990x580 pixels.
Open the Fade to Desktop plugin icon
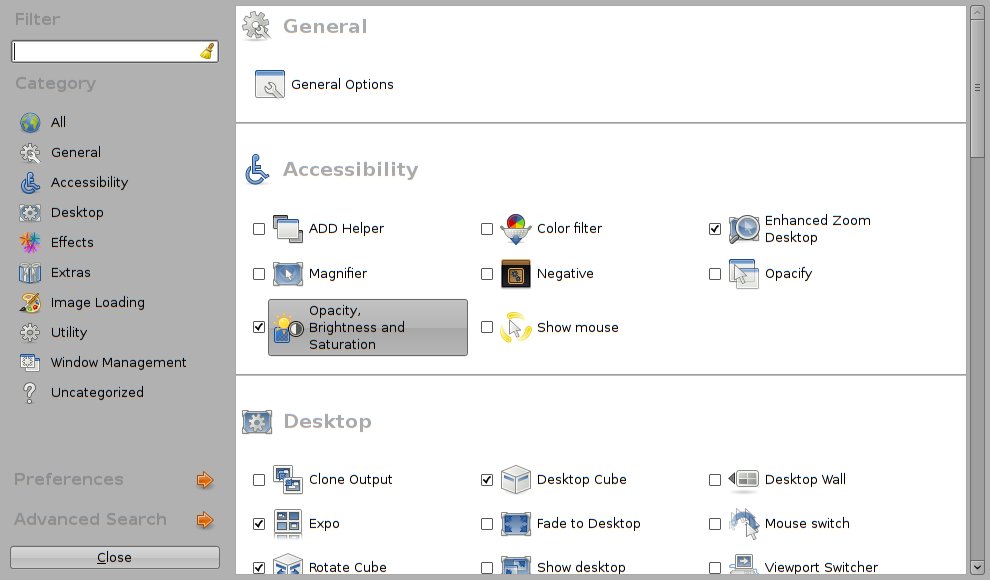(x=516, y=524)
